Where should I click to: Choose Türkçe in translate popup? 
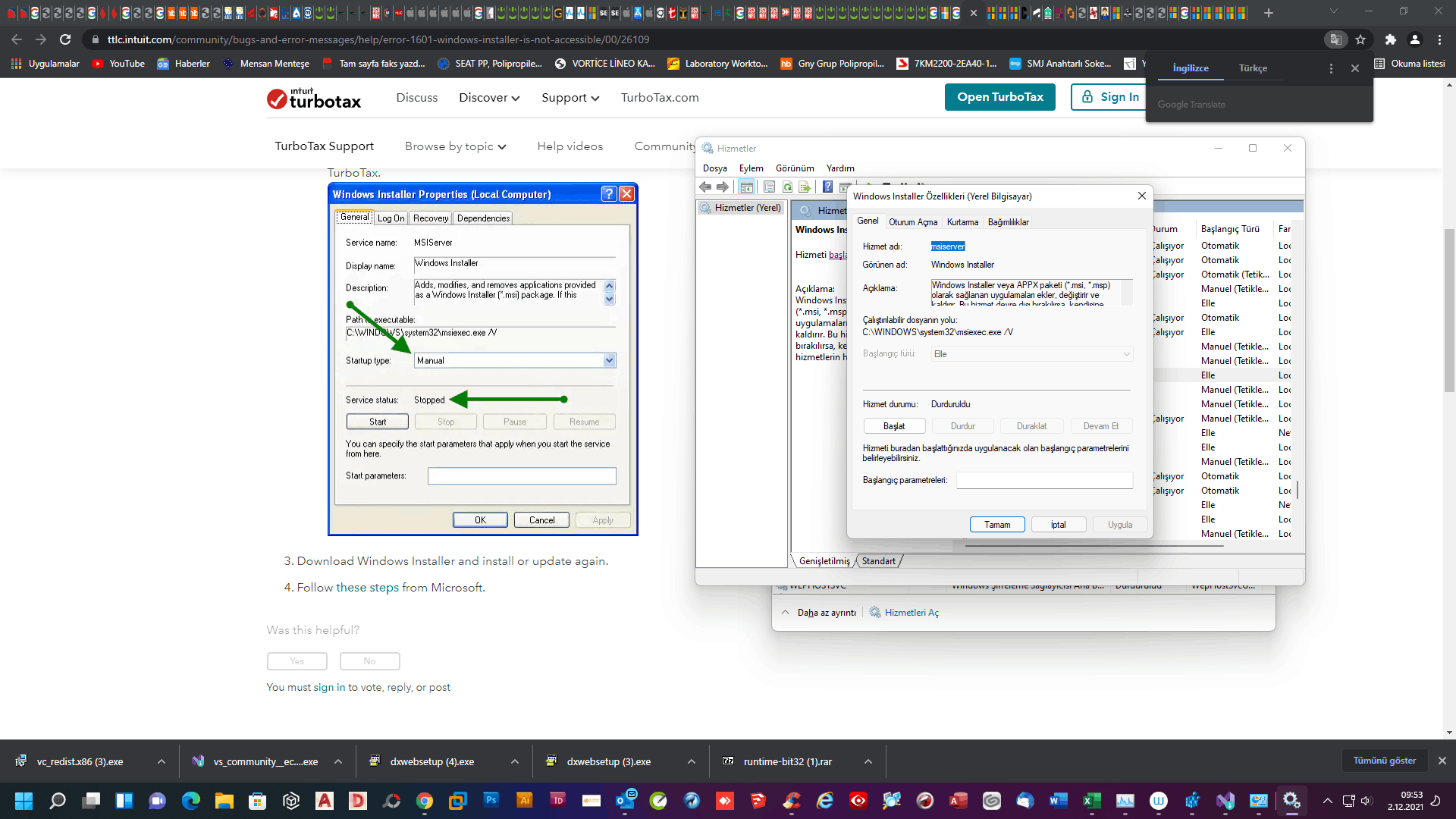point(1253,68)
